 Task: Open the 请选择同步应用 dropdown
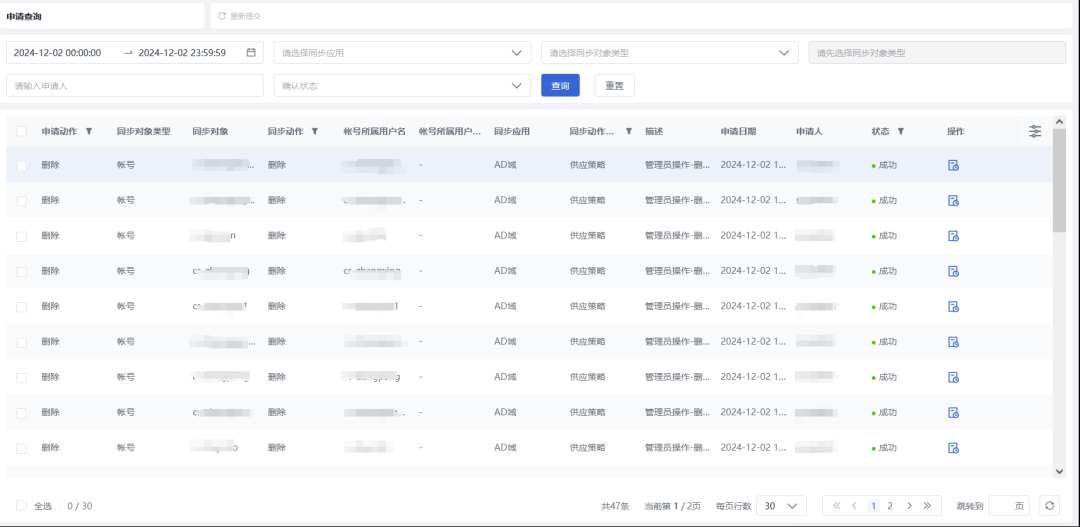[402, 52]
